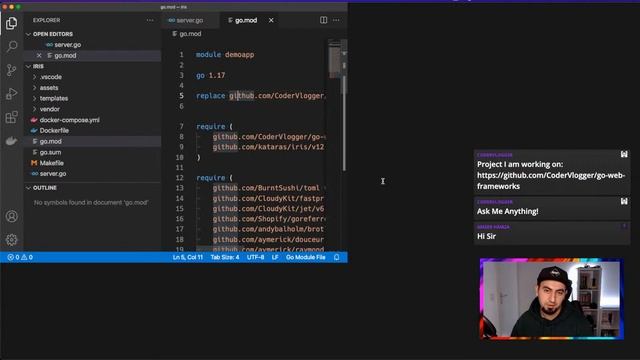
Task: Open the Docker view in activity bar
Action: coord(11,141)
